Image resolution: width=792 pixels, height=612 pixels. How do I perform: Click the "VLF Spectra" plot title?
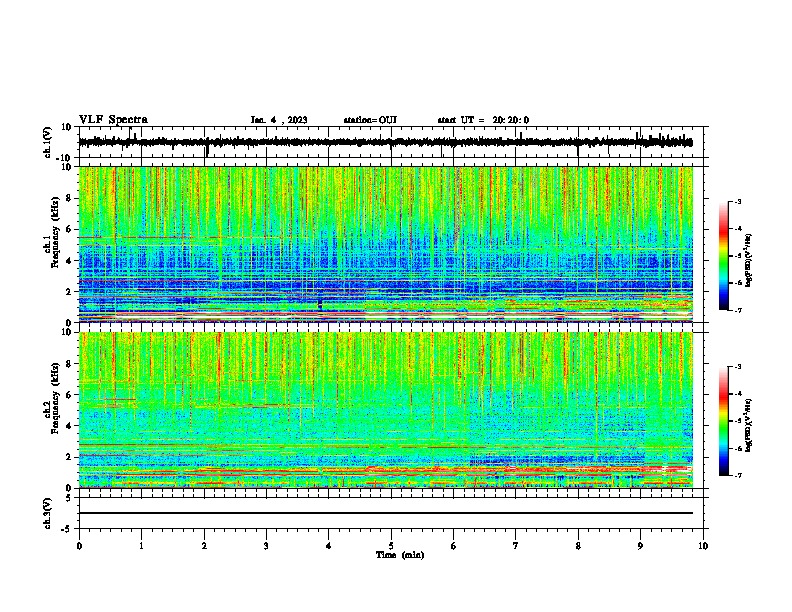click(113, 120)
